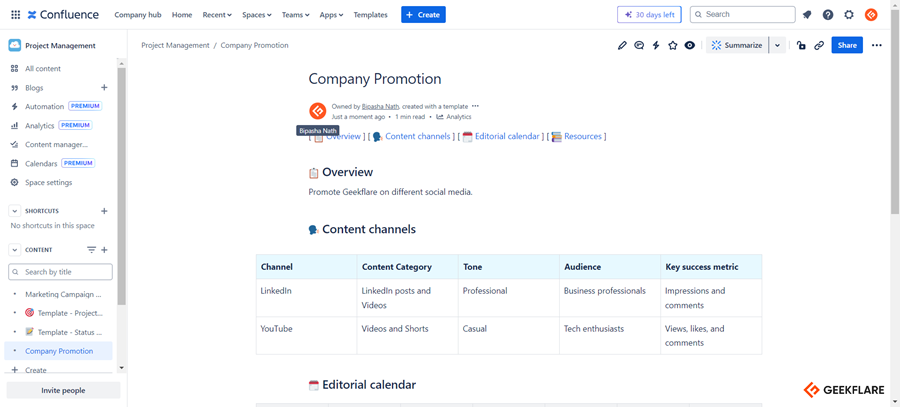
Task: Open the settings gear icon
Action: point(849,15)
